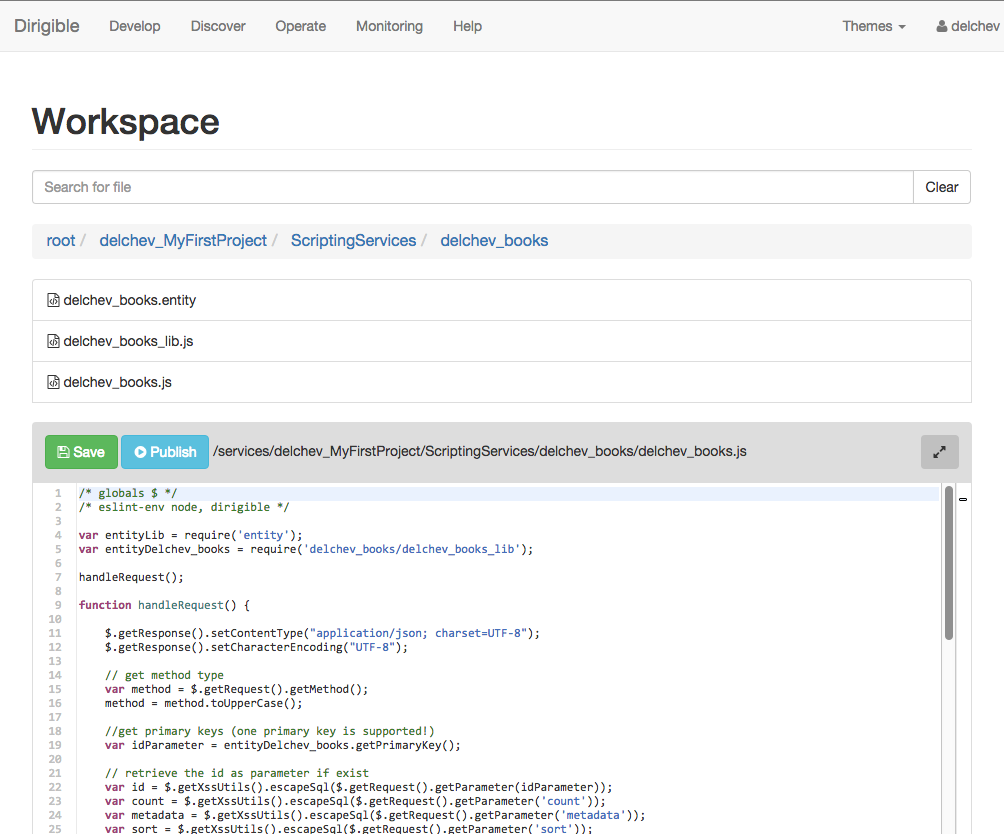1004x834 pixels.
Task: Click line number 22 in gutter
Action: 56,787
